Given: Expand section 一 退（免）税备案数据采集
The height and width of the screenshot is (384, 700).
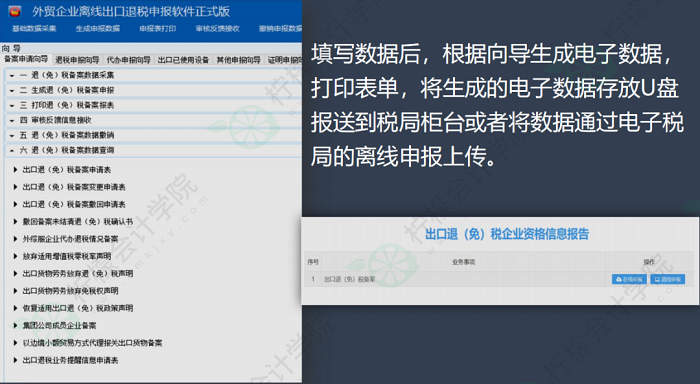Looking at the screenshot, I should pyautogui.click(x=153, y=75).
